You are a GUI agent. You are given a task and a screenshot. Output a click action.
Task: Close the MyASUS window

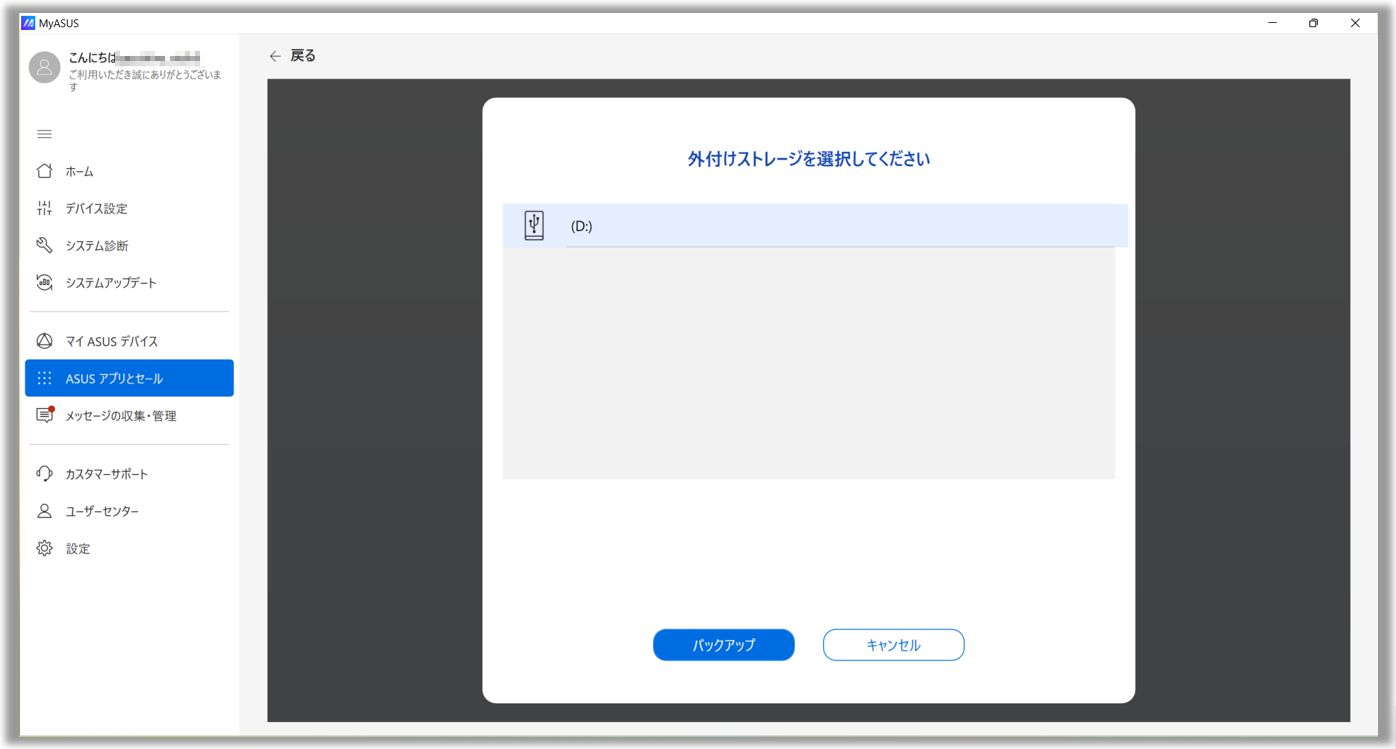(x=1355, y=23)
